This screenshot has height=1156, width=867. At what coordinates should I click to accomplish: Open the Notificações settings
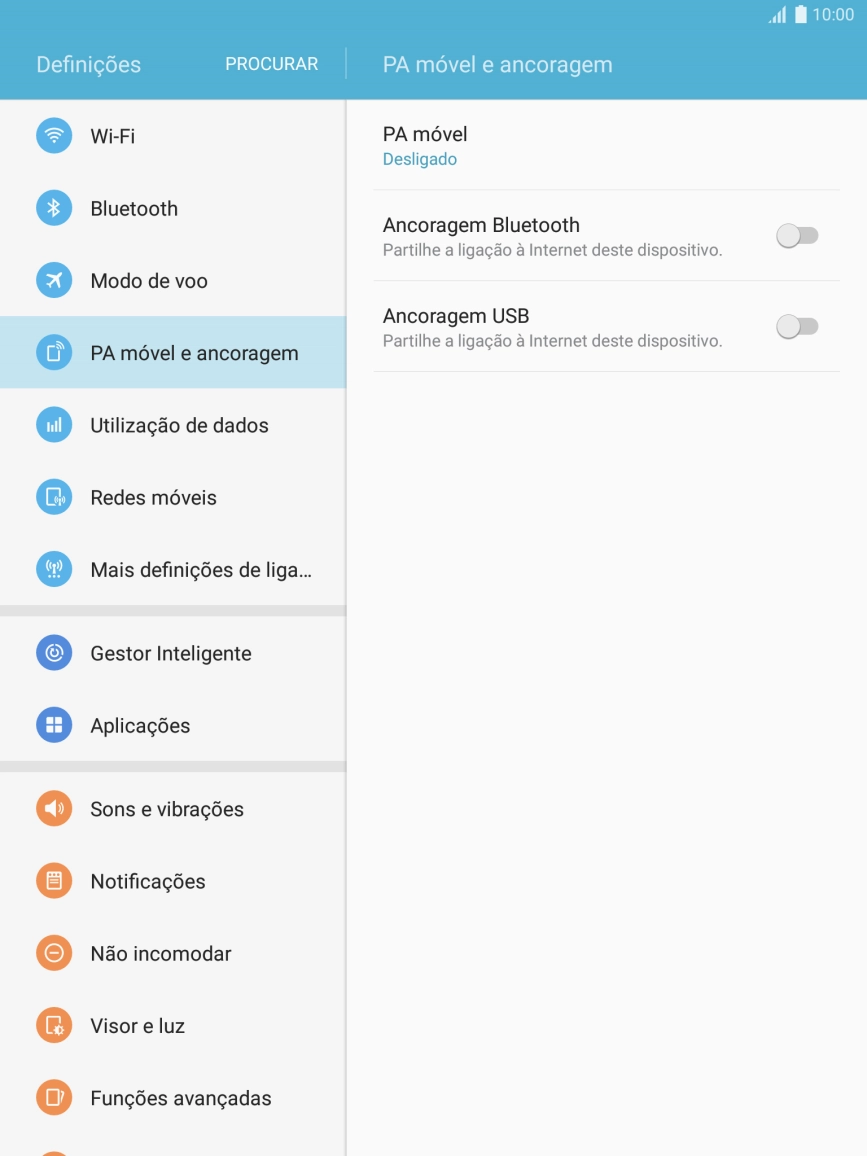click(x=173, y=881)
